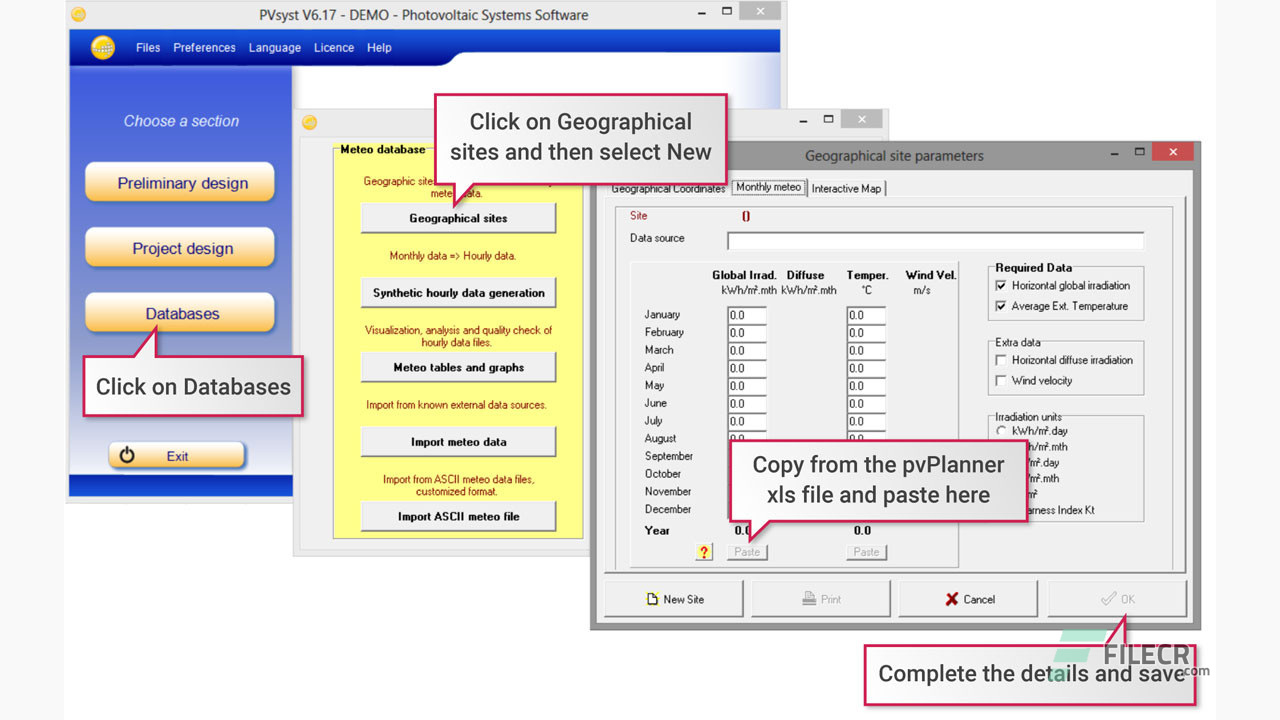Viewport: 1280px width, 720px height.
Task: Click Import meteo data button
Action: point(458,442)
